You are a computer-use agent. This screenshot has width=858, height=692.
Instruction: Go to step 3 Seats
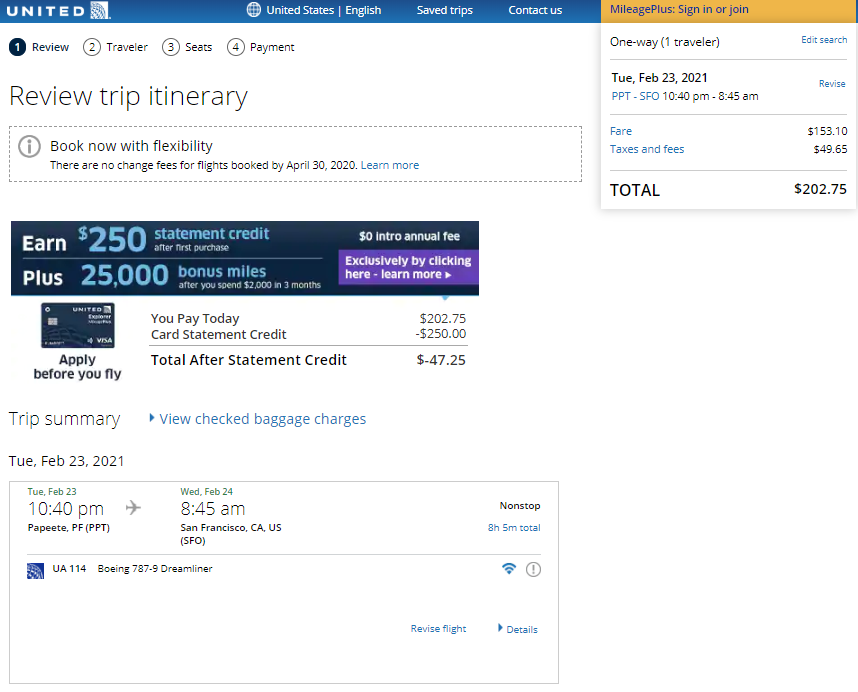point(187,47)
